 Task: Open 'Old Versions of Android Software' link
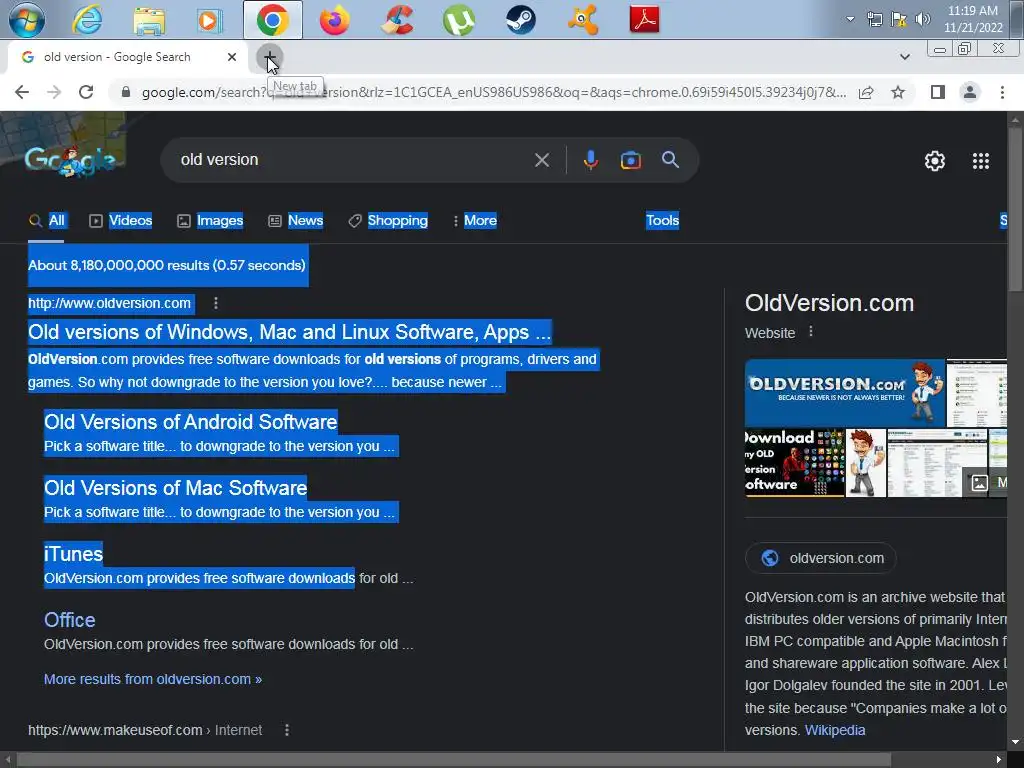coord(190,422)
